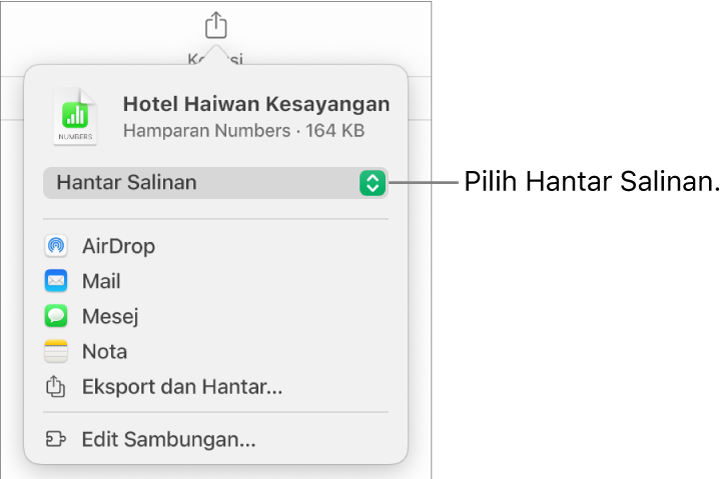
Task: Click the AirDrop icon
Action: [x=56, y=246]
